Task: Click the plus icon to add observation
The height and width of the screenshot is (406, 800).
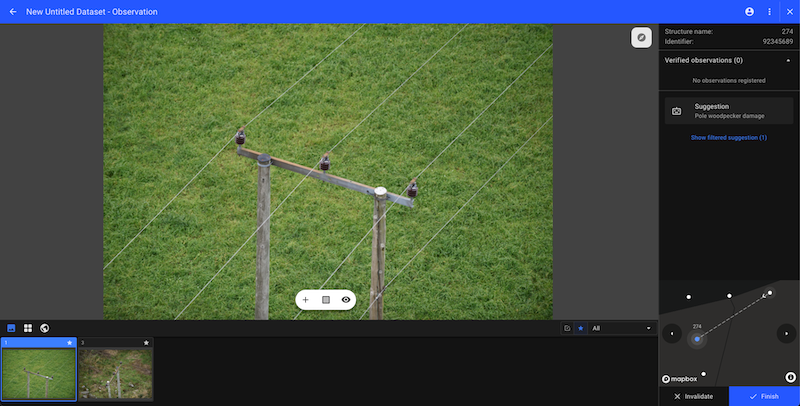Action: click(306, 300)
